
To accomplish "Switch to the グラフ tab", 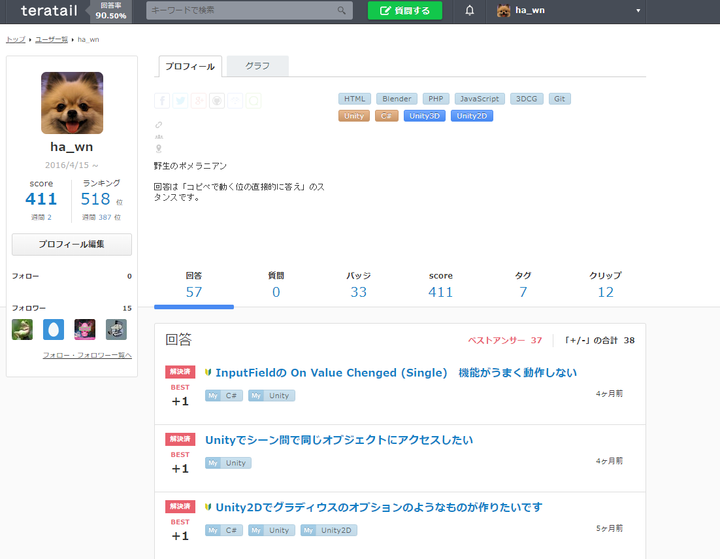I will [x=258, y=66].
